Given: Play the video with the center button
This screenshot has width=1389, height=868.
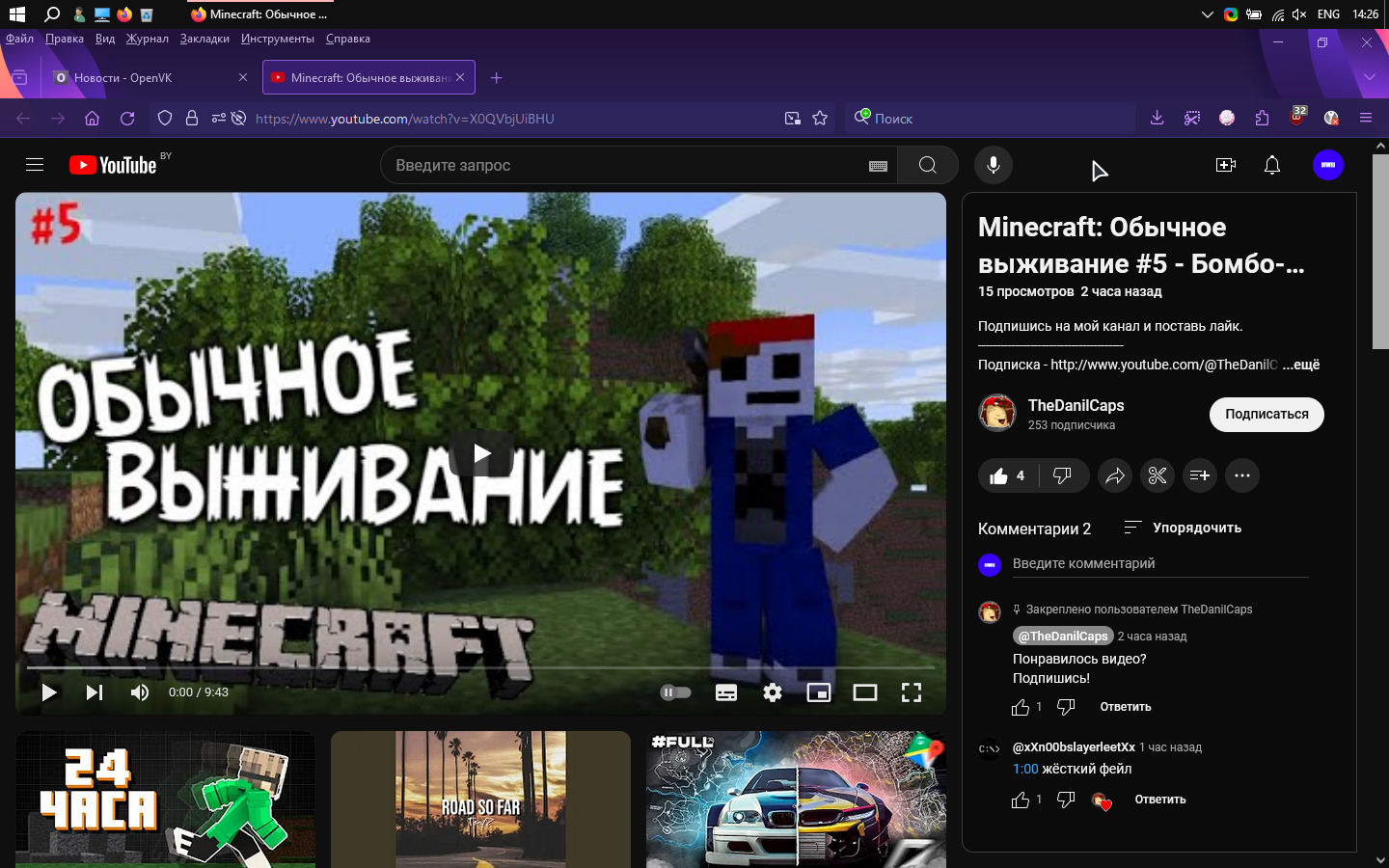Looking at the screenshot, I should [481, 453].
